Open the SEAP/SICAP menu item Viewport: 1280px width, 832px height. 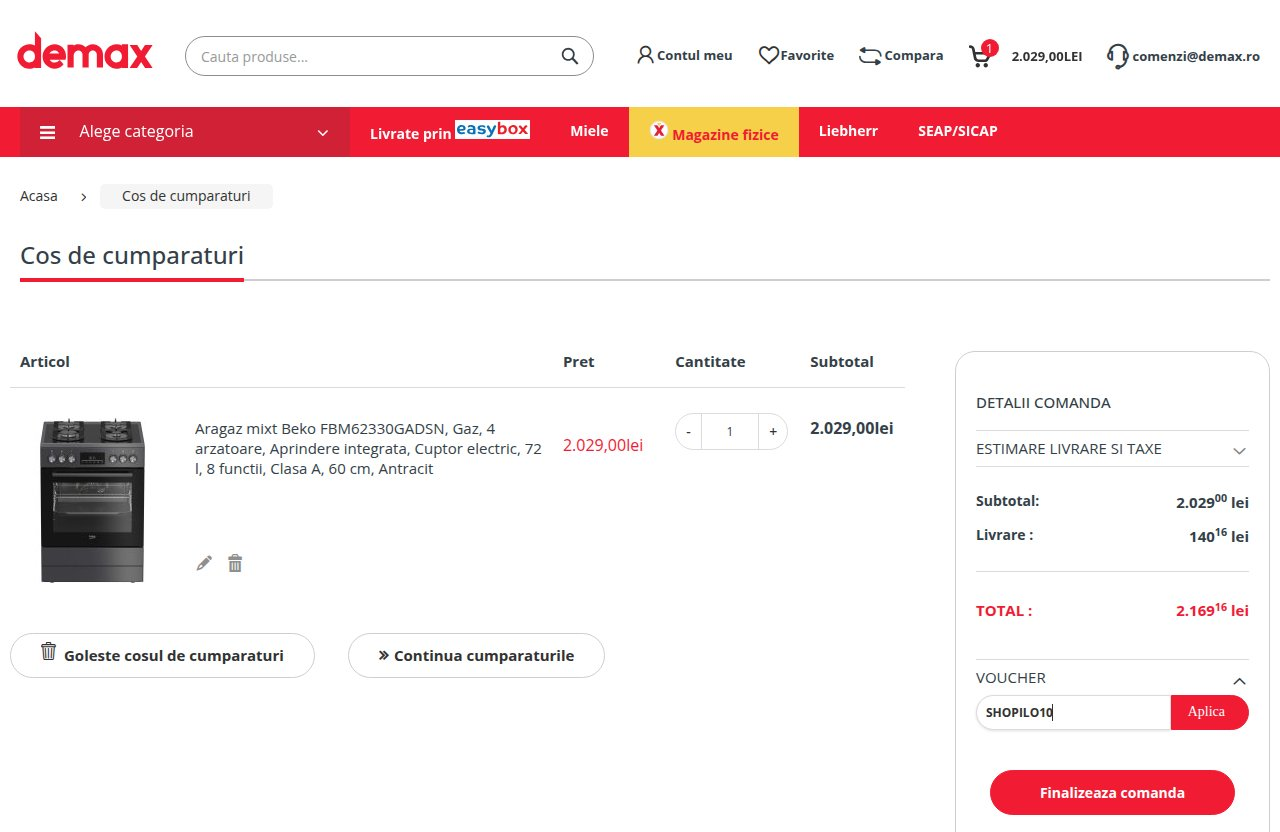(957, 131)
